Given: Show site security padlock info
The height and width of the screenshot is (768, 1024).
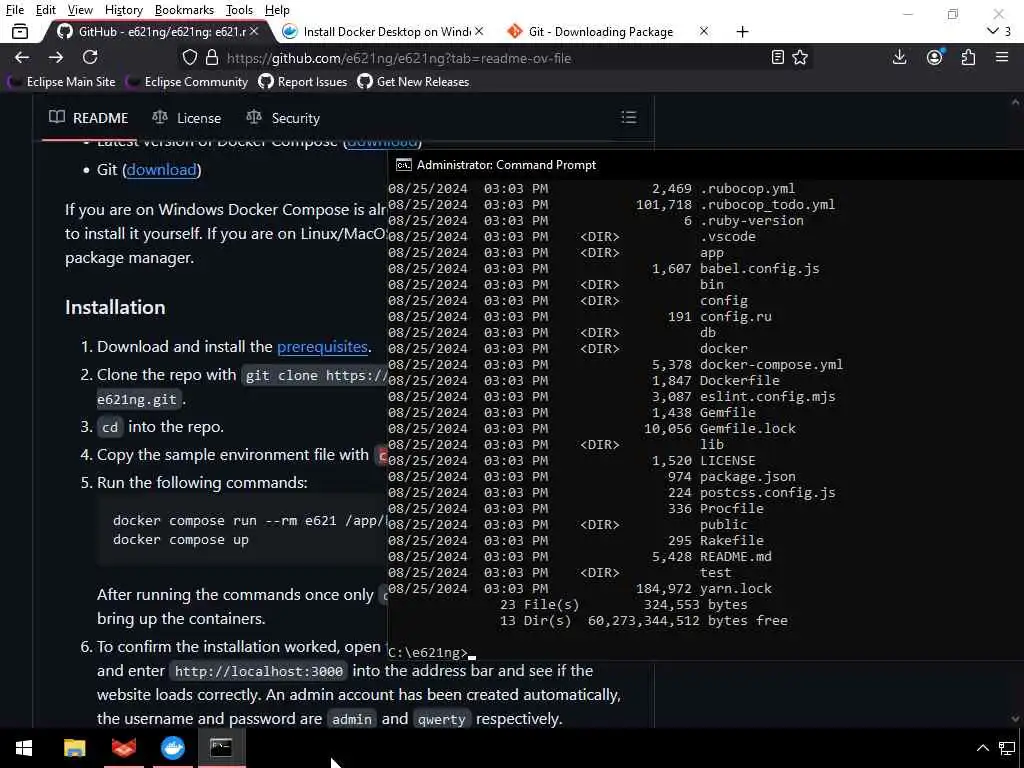Looking at the screenshot, I should click(212, 57).
